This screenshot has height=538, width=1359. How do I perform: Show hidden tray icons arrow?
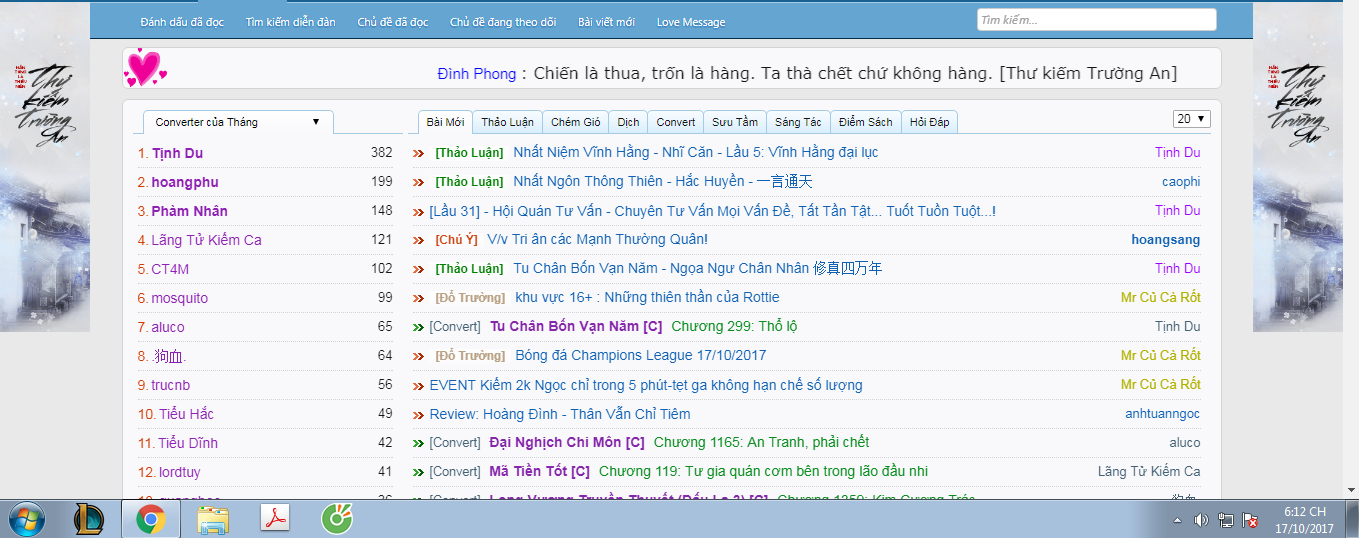coord(1178,520)
